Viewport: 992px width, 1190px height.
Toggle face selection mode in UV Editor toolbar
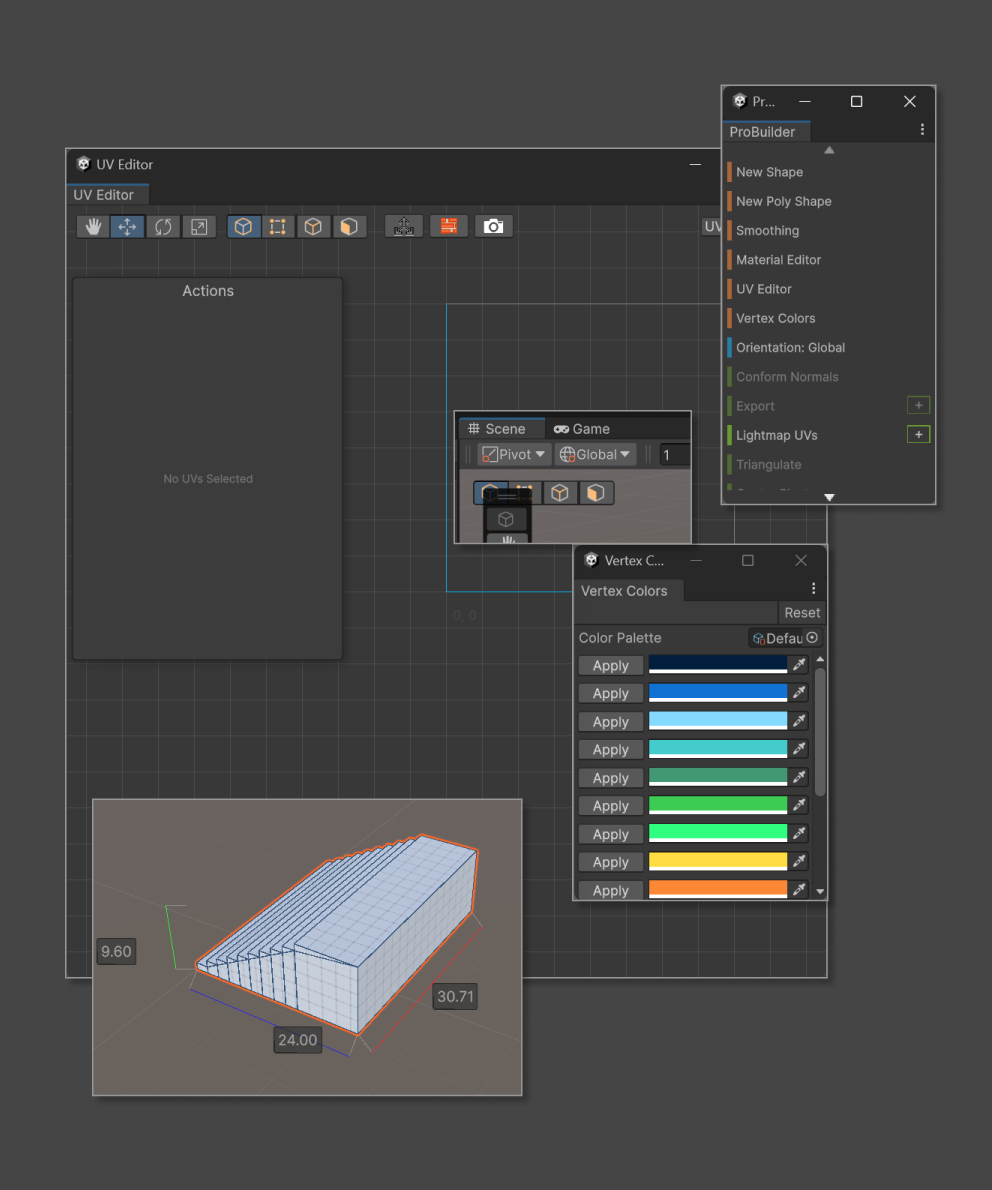pyautogui.click(x=348, y=226)
